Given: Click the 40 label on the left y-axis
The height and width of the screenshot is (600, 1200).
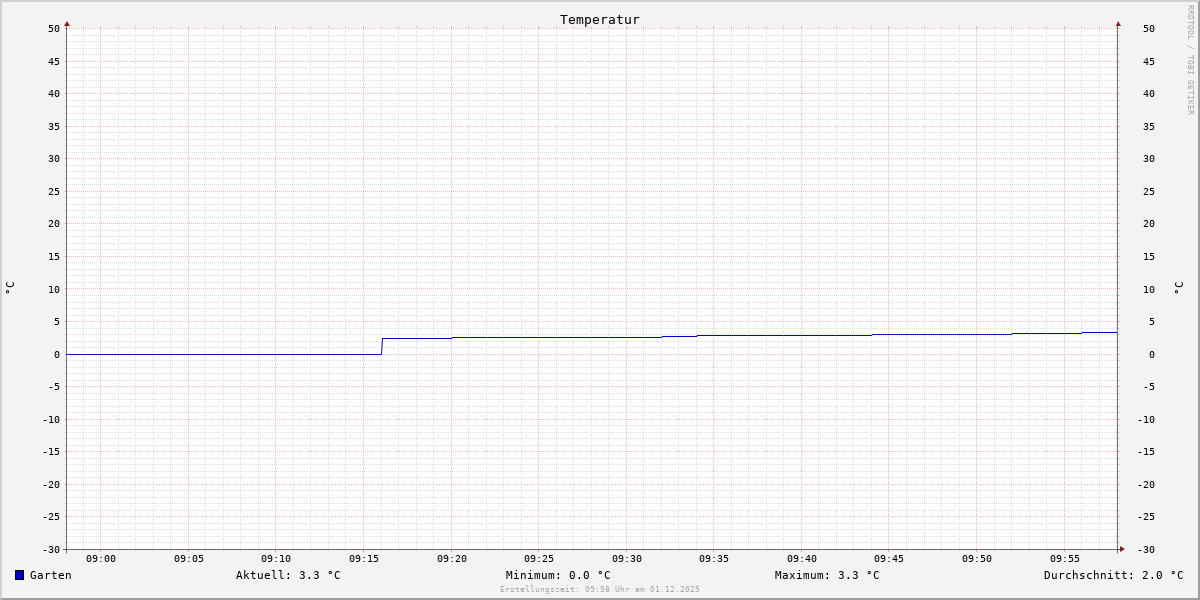Looking at the screenshot, I should coord(54,94).
